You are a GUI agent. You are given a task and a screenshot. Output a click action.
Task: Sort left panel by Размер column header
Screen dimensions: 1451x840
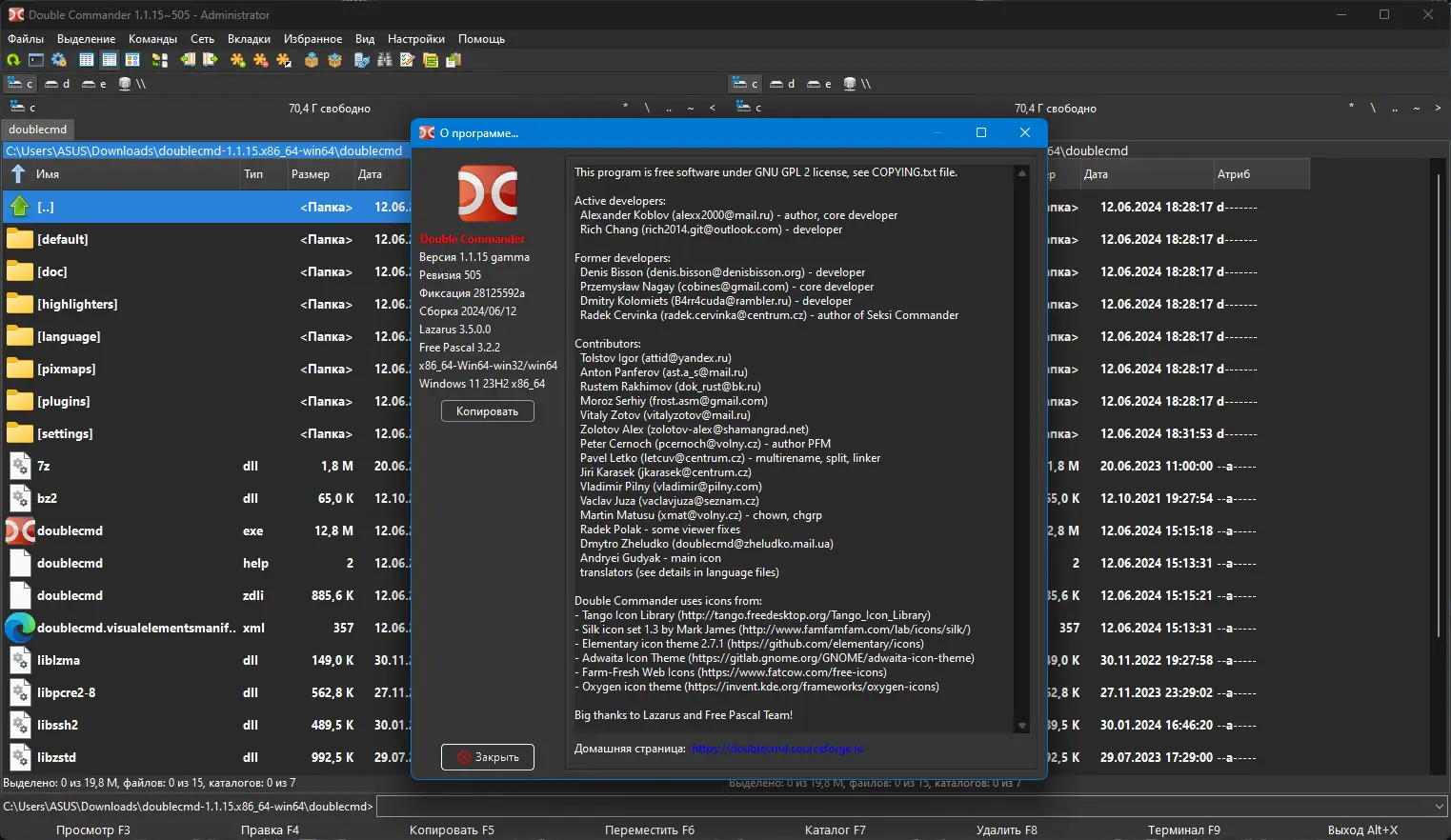(x=319, y=174)
